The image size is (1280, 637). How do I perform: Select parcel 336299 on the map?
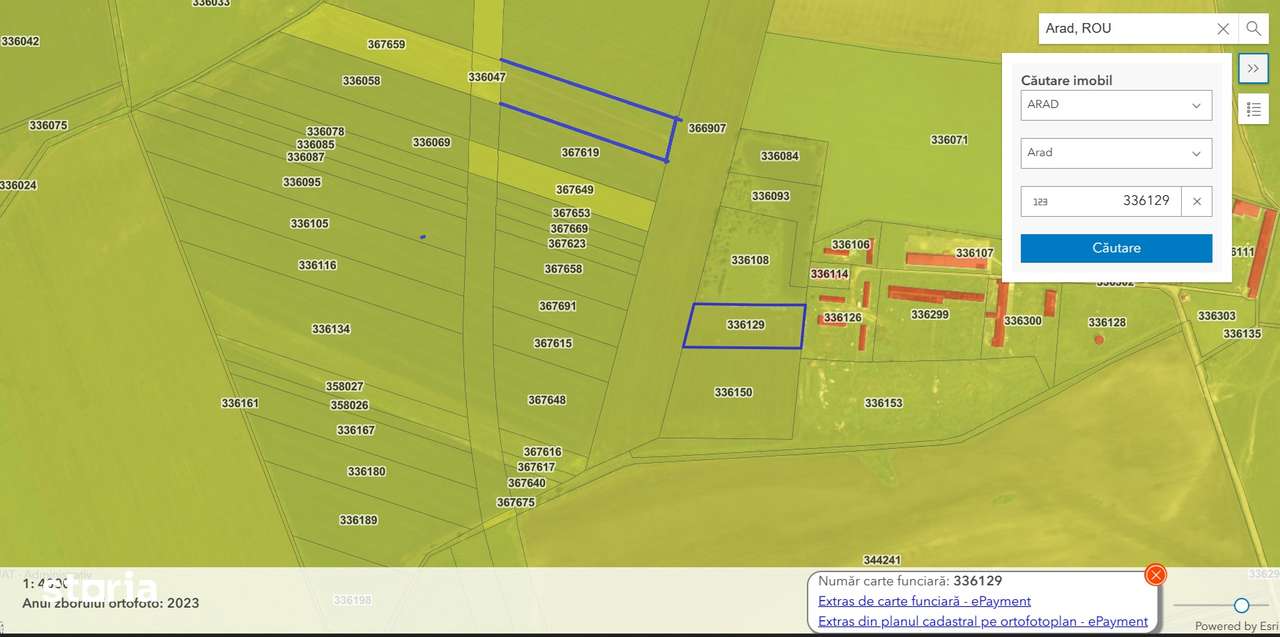click(930, 315)
